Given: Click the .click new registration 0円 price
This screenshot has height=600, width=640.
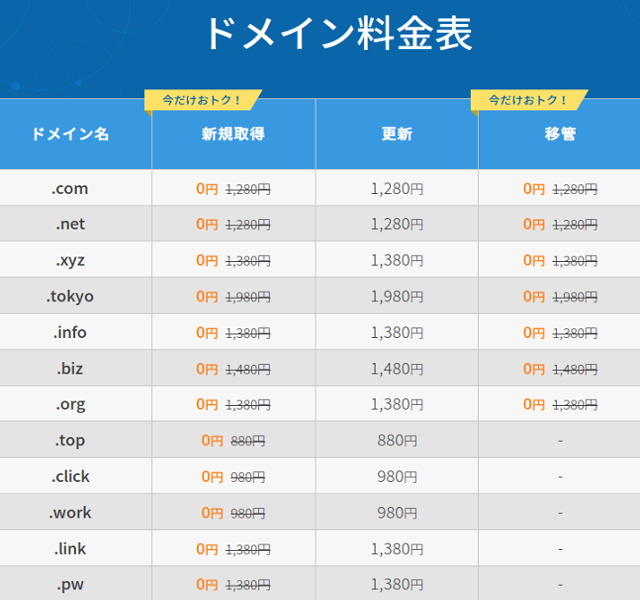Looking at the screenshot, I should click(212, 476).
